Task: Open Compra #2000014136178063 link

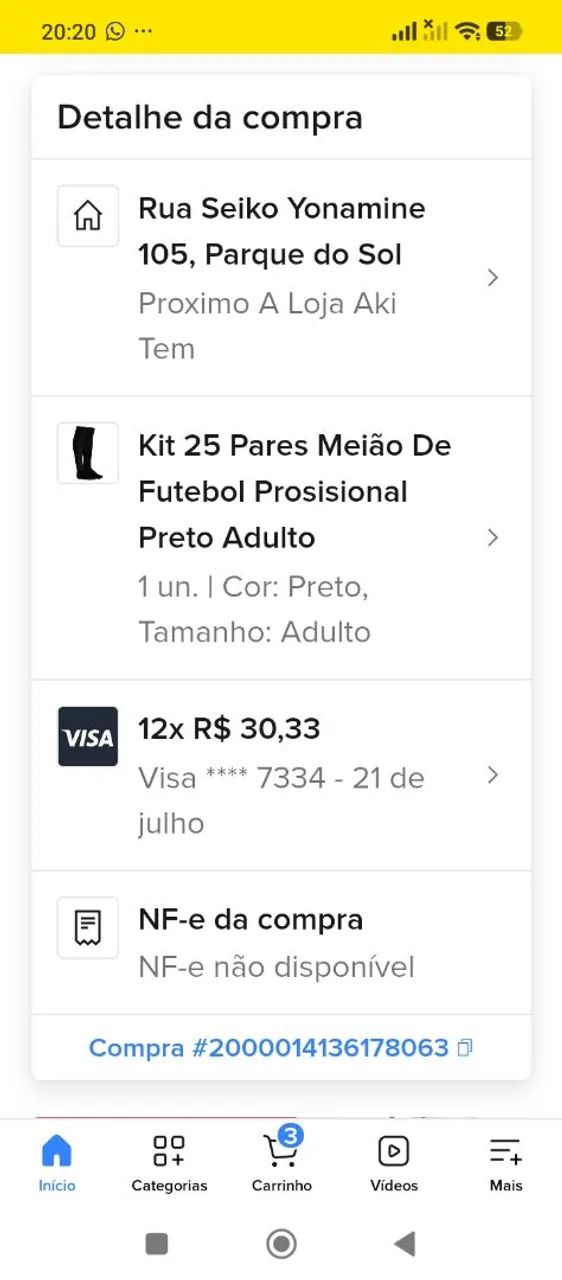Action: click(269, 1048)
